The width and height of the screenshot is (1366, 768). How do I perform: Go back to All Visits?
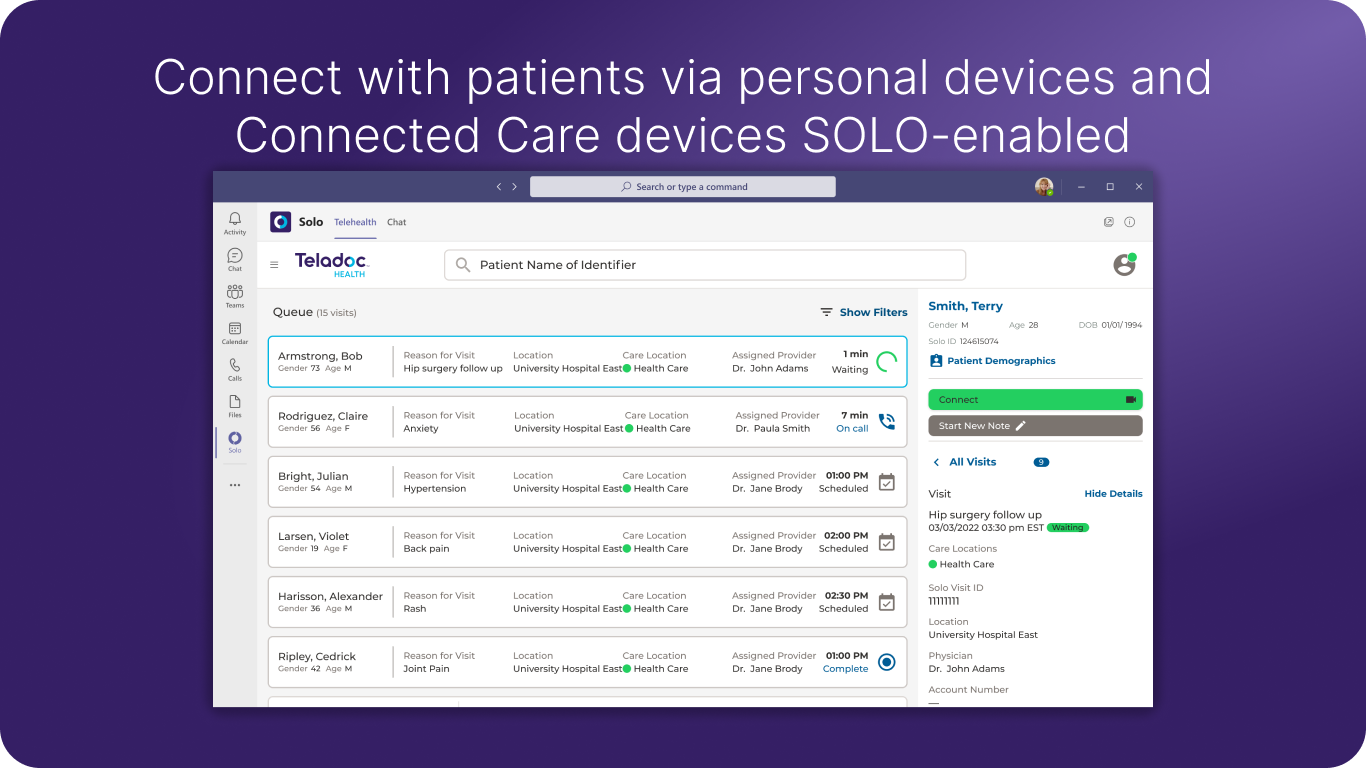(x=964, y=462)
